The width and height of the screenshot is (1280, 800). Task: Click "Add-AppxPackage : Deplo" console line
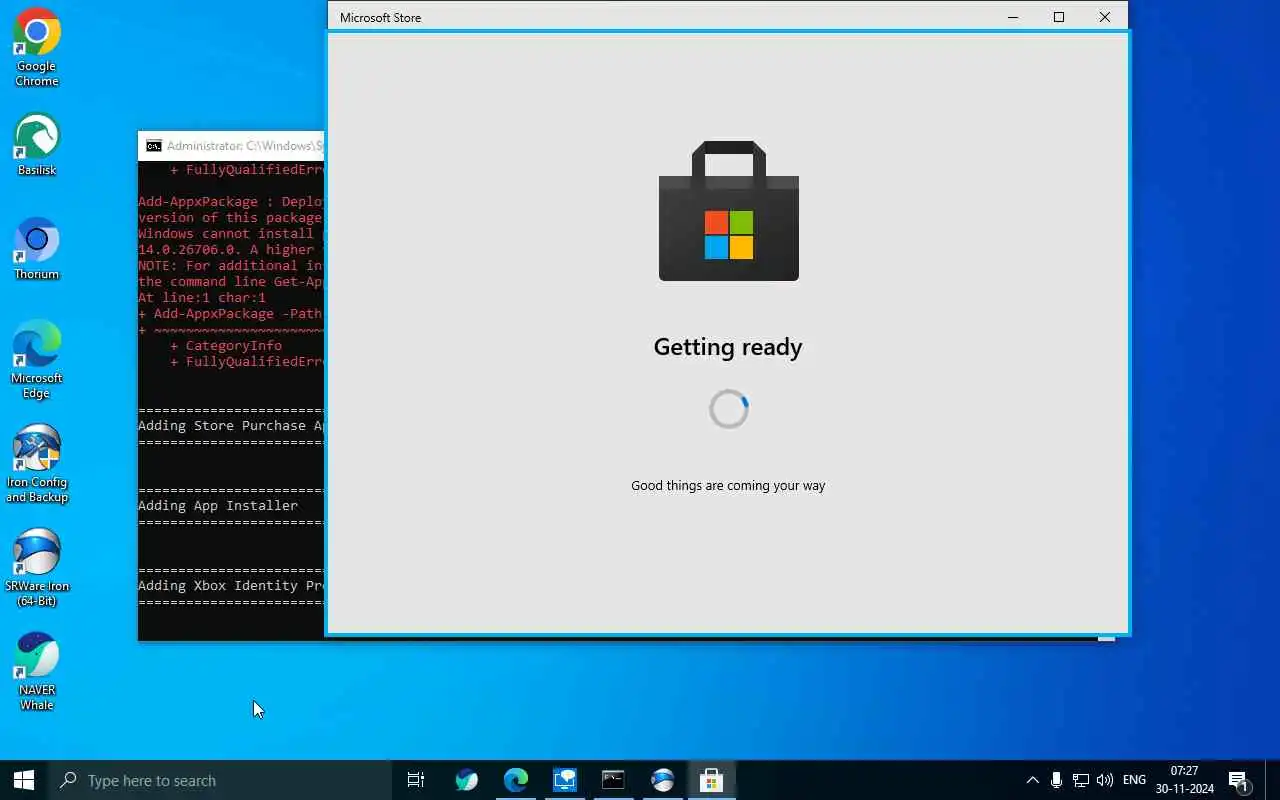[231, 201]
